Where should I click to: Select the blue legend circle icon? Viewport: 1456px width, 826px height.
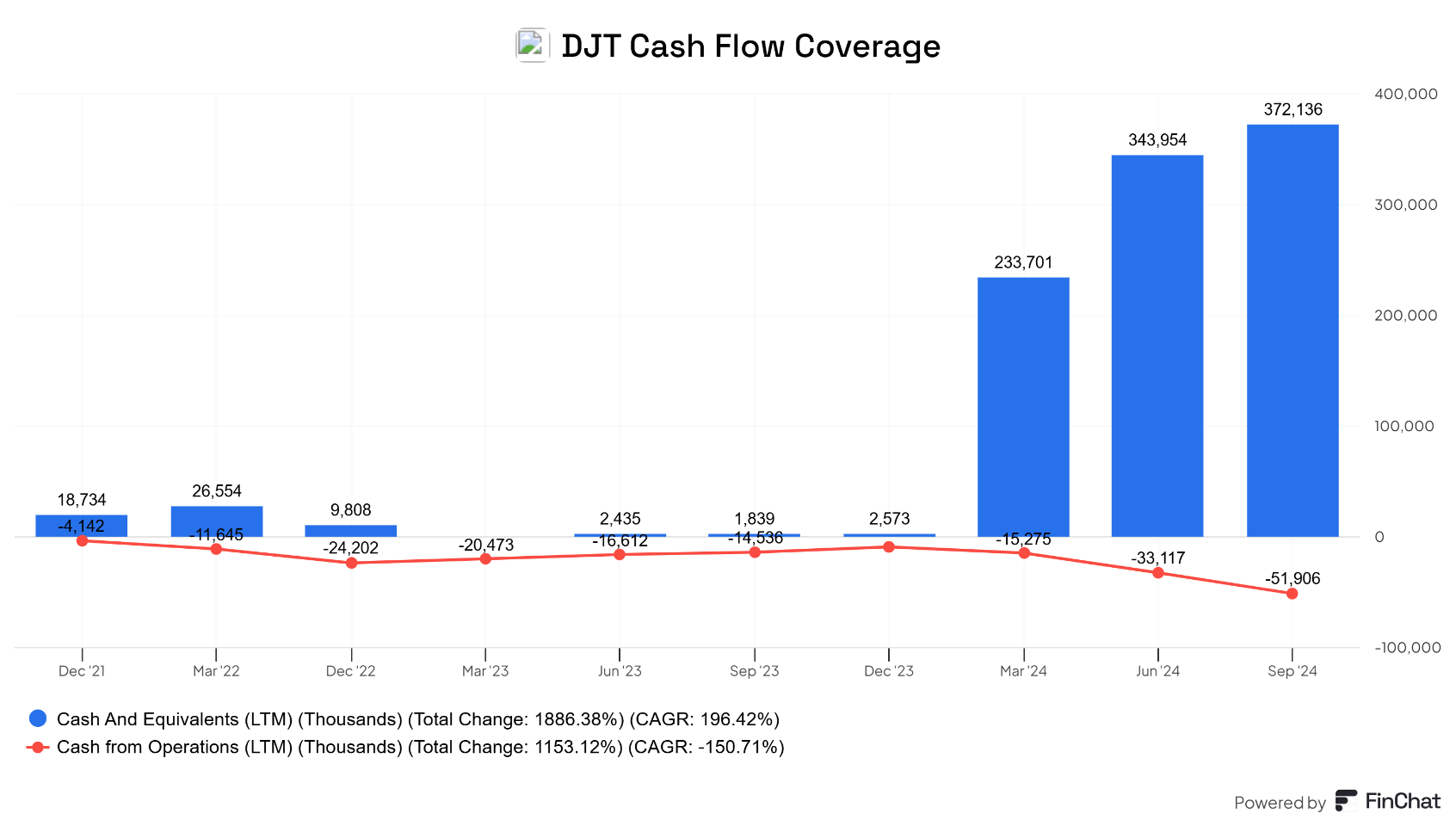tap(38, 718)
